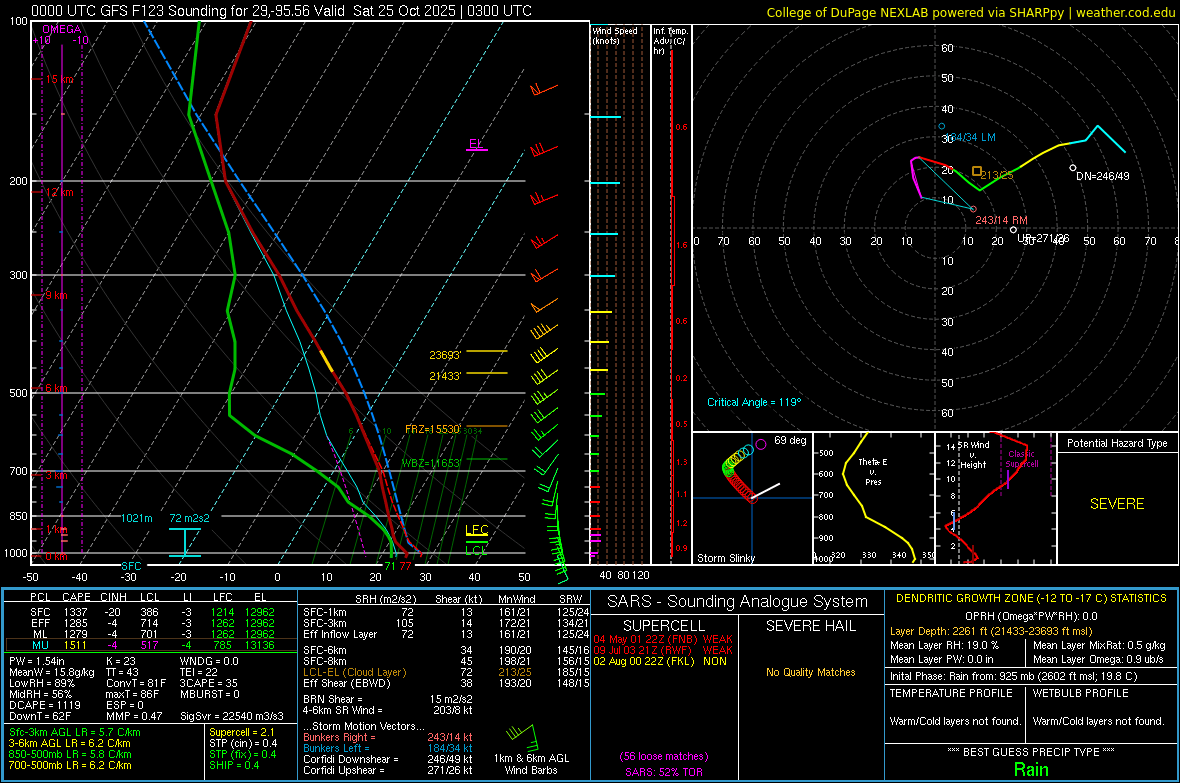This screenshot has width=1180, height=783.
Task: Click the Corfidi Upshear = 271/26 kt line
Action: click(x=388, y=770)
